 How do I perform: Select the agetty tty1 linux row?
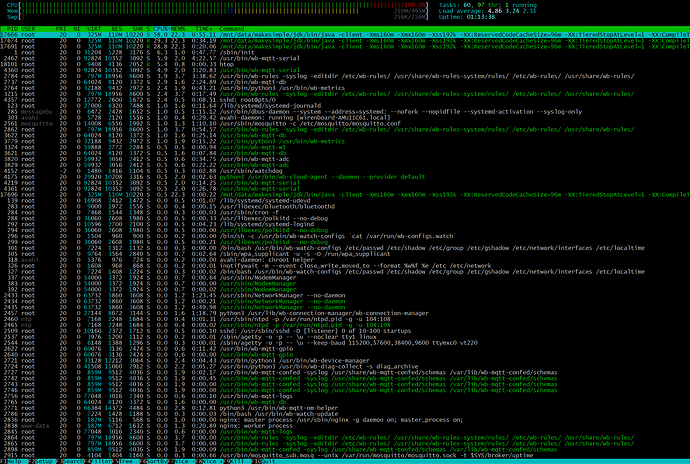click(x=345, y=337)
